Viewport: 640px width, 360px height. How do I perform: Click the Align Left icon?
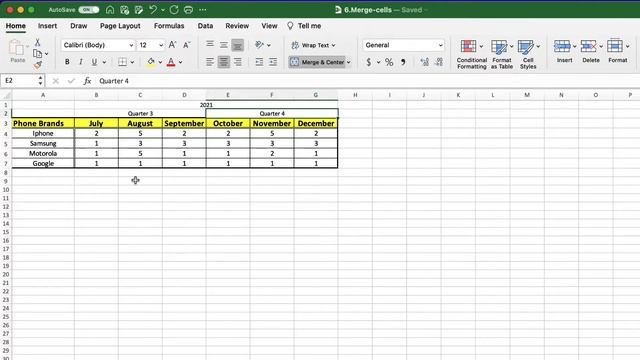coord(210,62)
